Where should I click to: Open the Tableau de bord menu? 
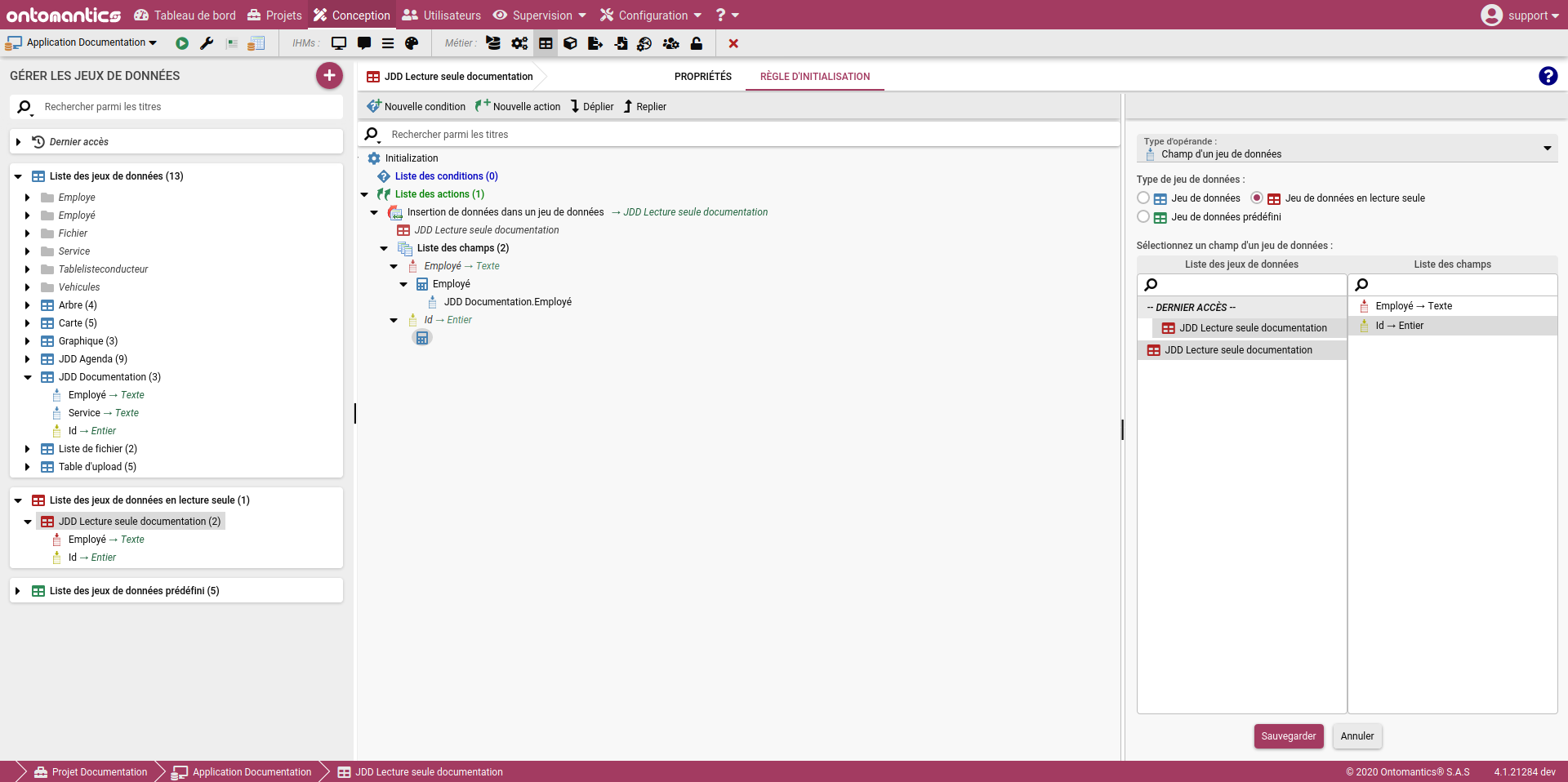tap(185, 15)
